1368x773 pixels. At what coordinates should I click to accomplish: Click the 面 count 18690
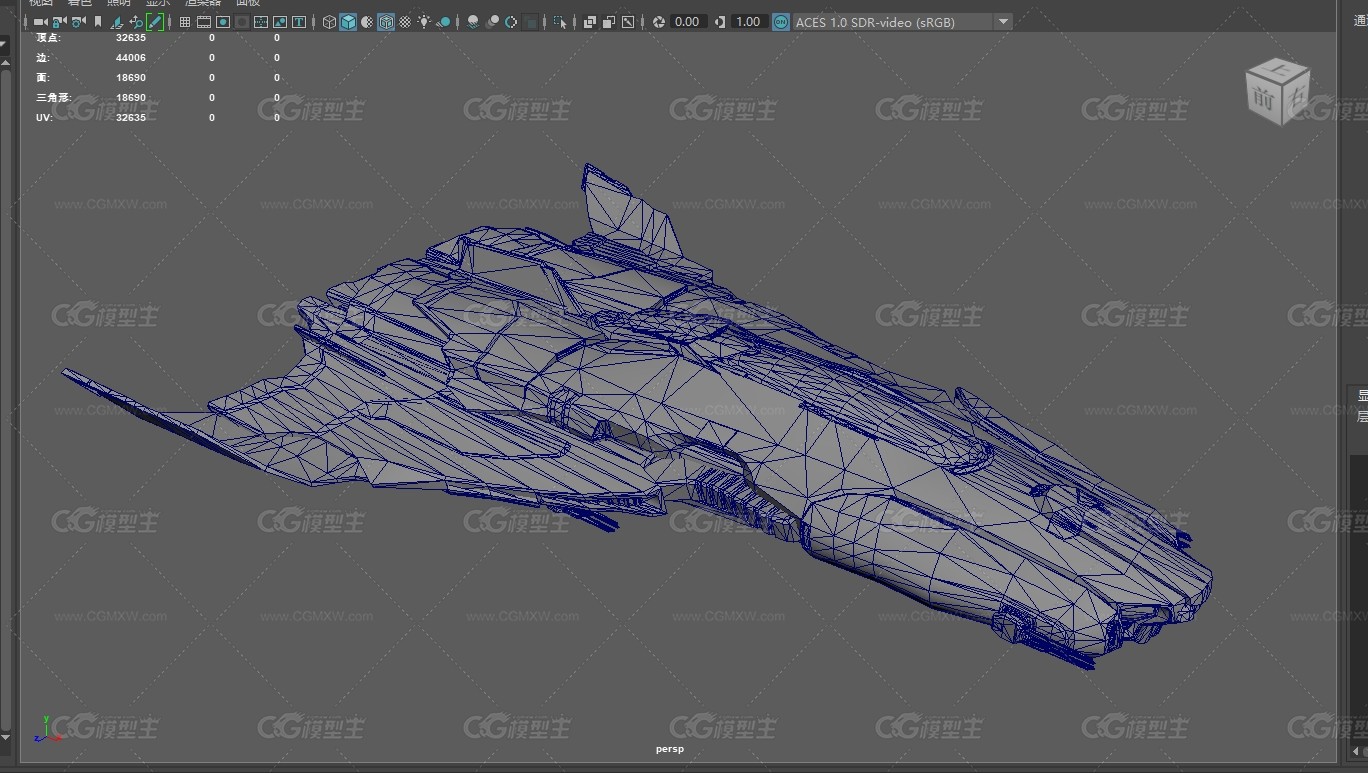point(131,78)
